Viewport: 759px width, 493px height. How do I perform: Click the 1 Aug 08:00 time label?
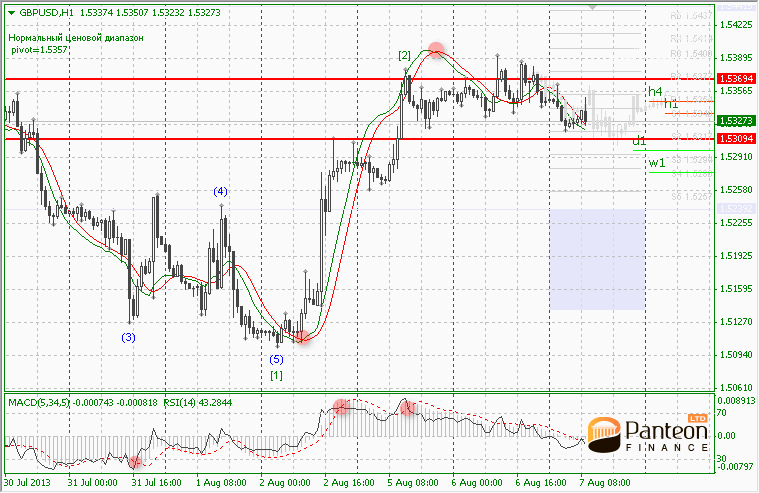tap(221, 483)
